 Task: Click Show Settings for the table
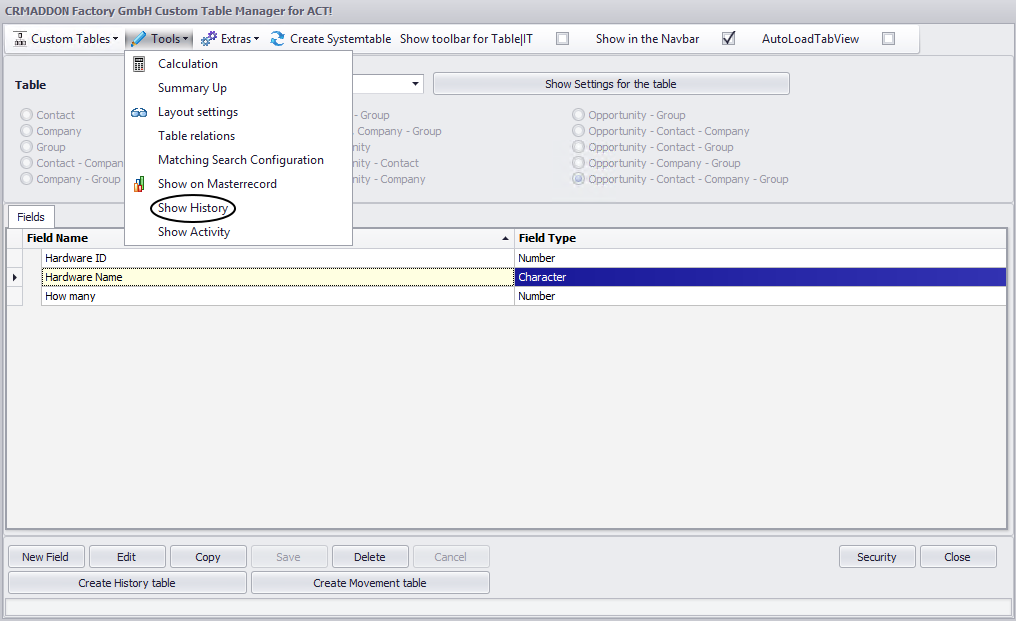[610, 83]
